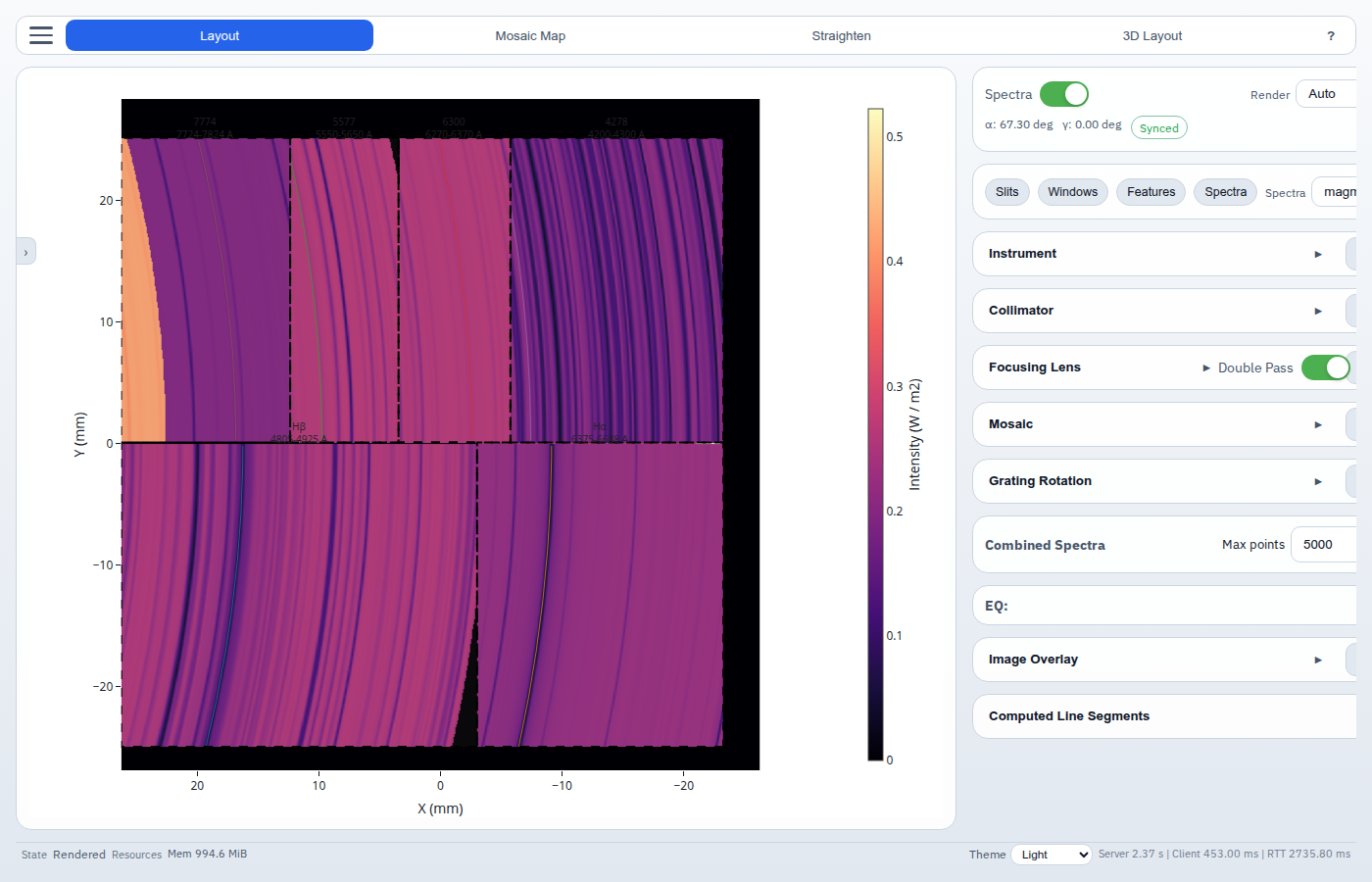Click the Computed Line Segments heading
This screenshot has width=1372, height=882.
1069,716
